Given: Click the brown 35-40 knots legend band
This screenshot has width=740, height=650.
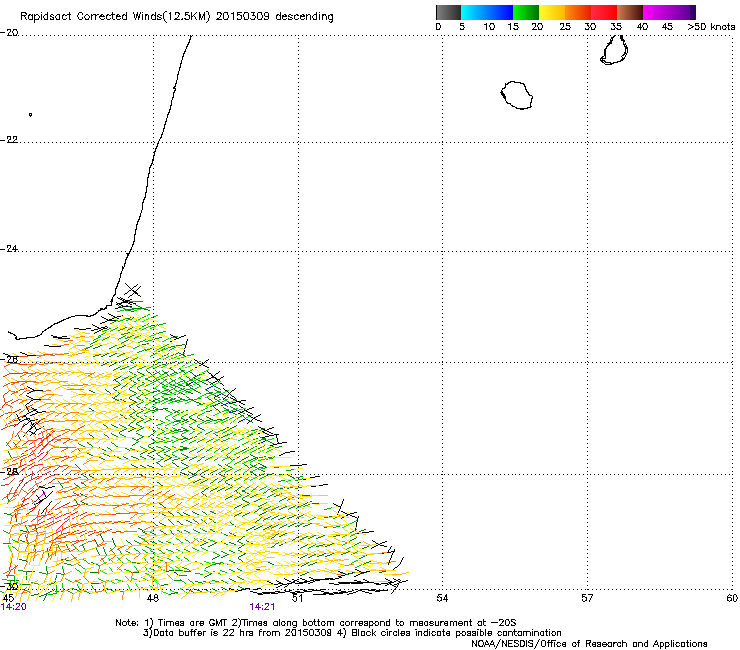Looking at the screenshot, I should 630,12.
